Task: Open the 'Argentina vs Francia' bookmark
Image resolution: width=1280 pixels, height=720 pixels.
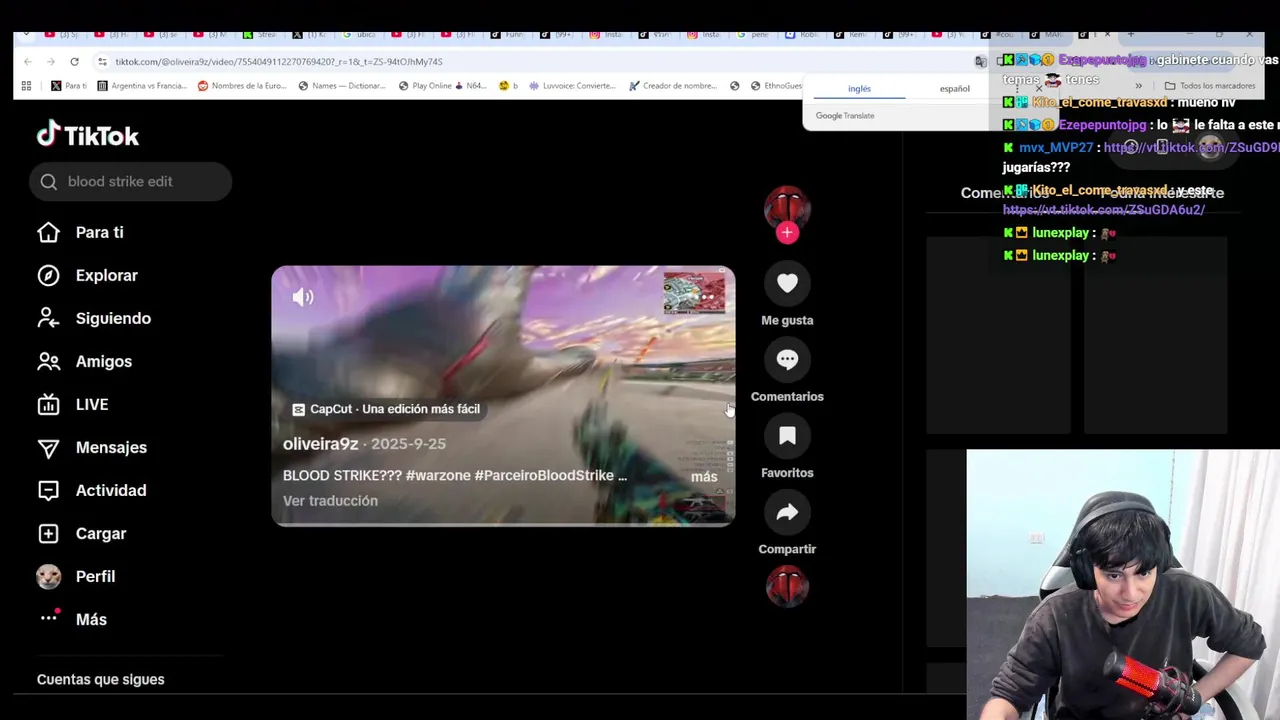Action: (141, 86)
